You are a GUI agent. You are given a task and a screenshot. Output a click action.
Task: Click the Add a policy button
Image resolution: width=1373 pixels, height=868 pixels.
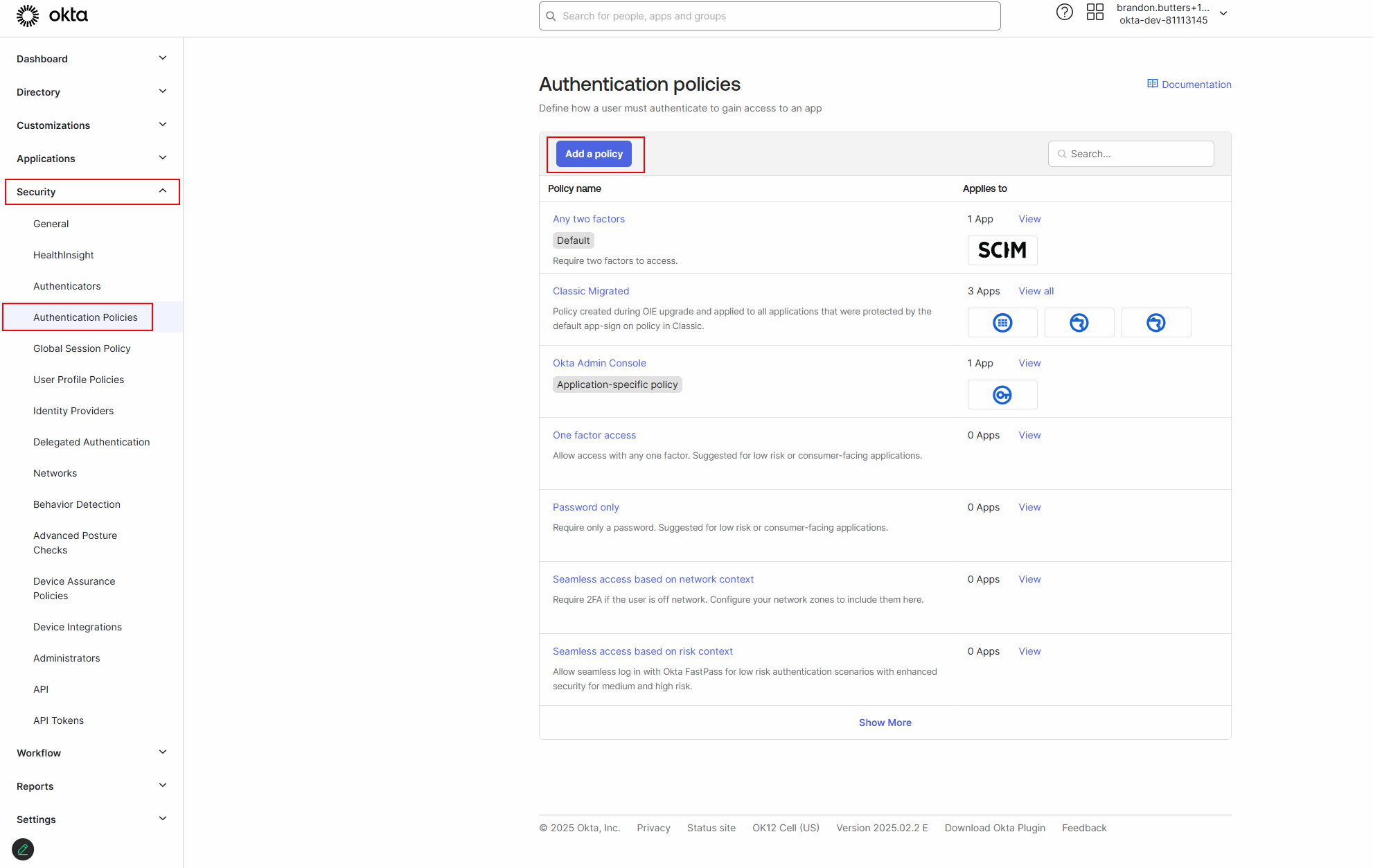[x=594, y=154]
